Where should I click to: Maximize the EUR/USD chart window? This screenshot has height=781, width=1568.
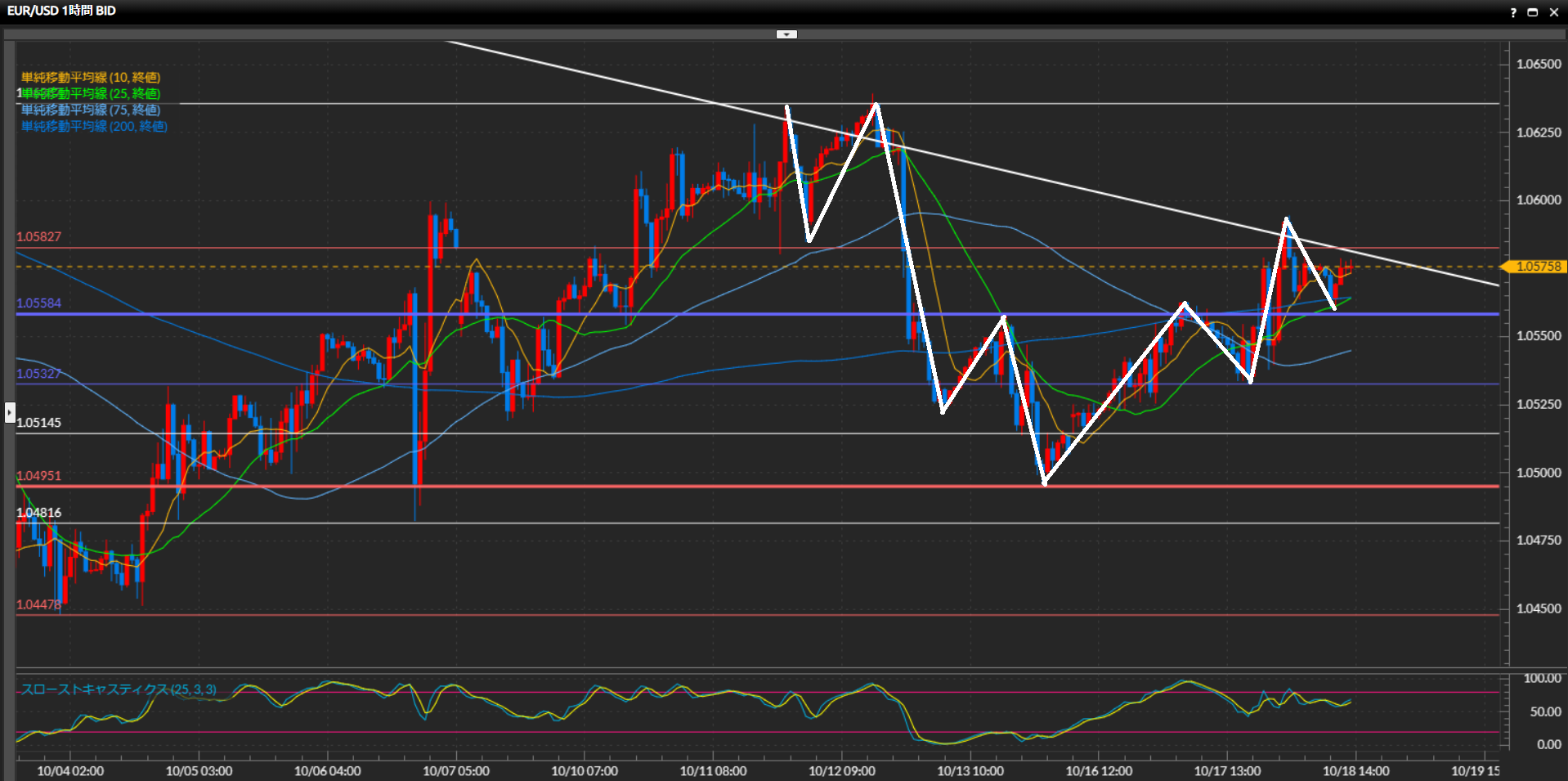coord(1533,12)
